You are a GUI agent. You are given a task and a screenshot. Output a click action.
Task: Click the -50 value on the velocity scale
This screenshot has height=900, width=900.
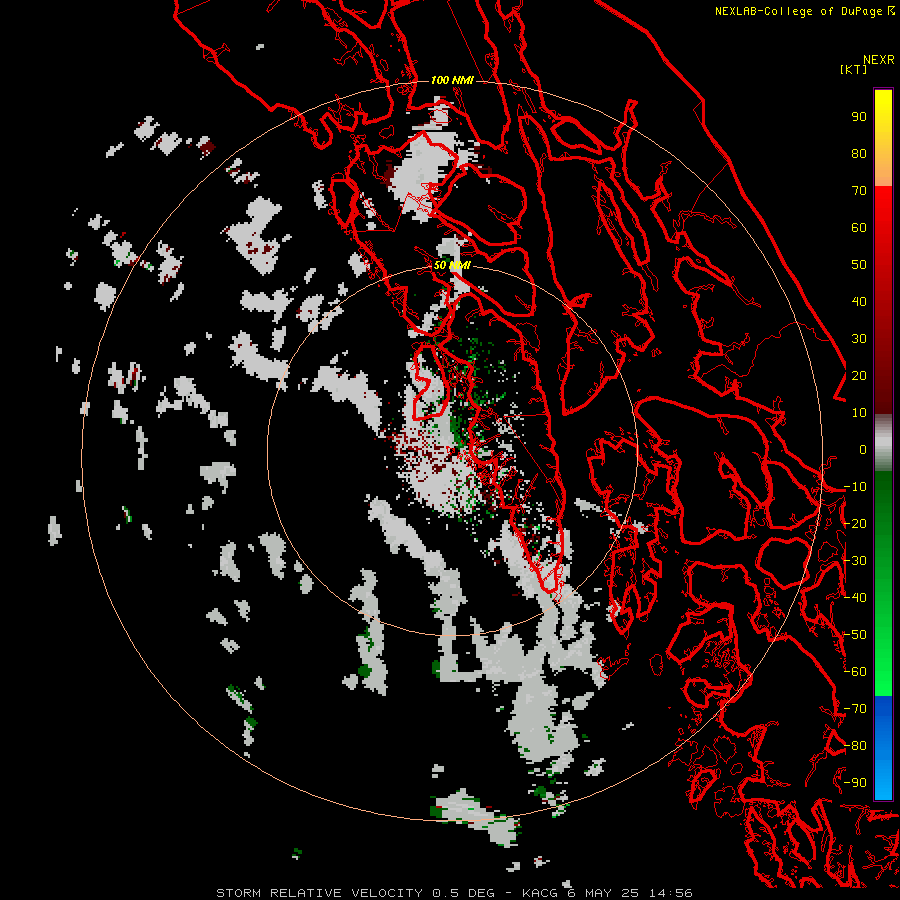[x=855, y=635]
